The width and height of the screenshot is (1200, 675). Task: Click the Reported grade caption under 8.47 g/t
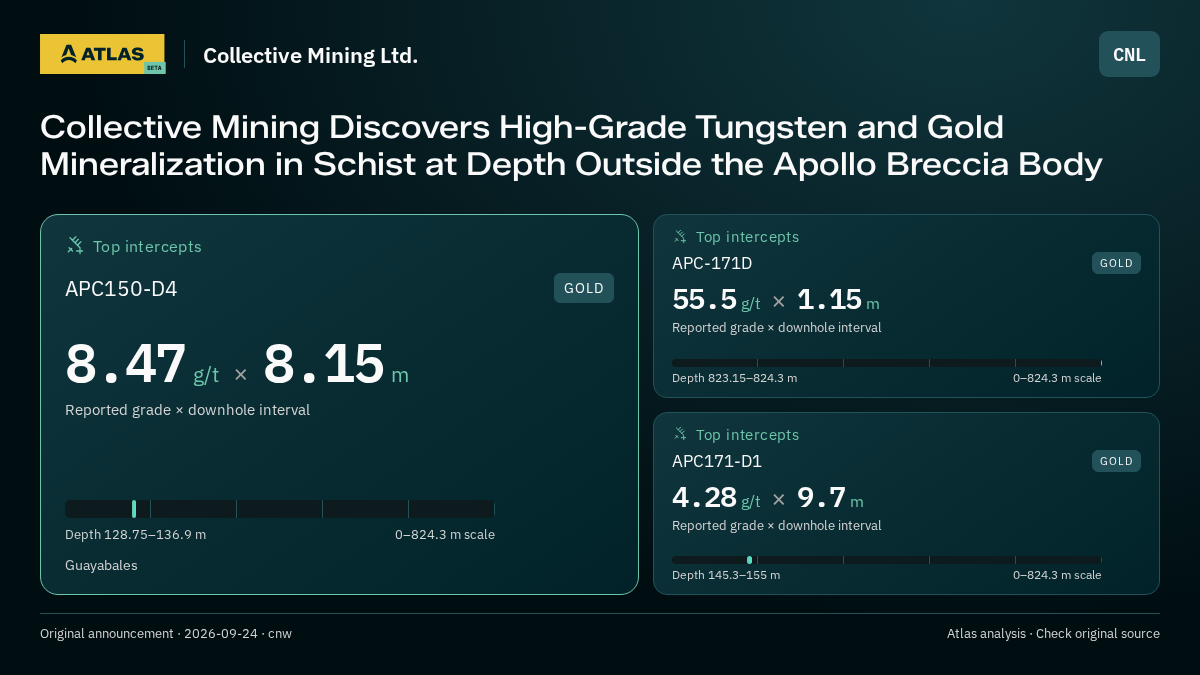point(187,410)
